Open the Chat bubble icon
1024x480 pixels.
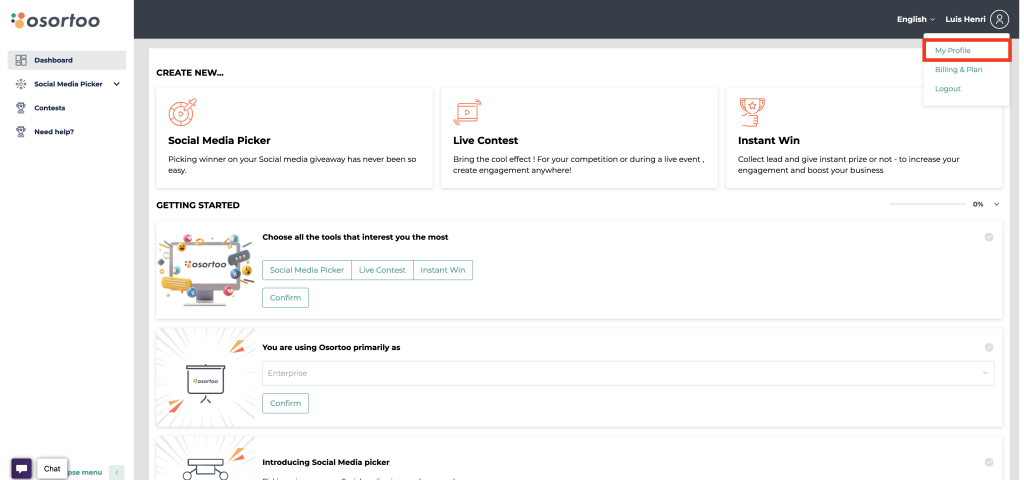(22, 468)
